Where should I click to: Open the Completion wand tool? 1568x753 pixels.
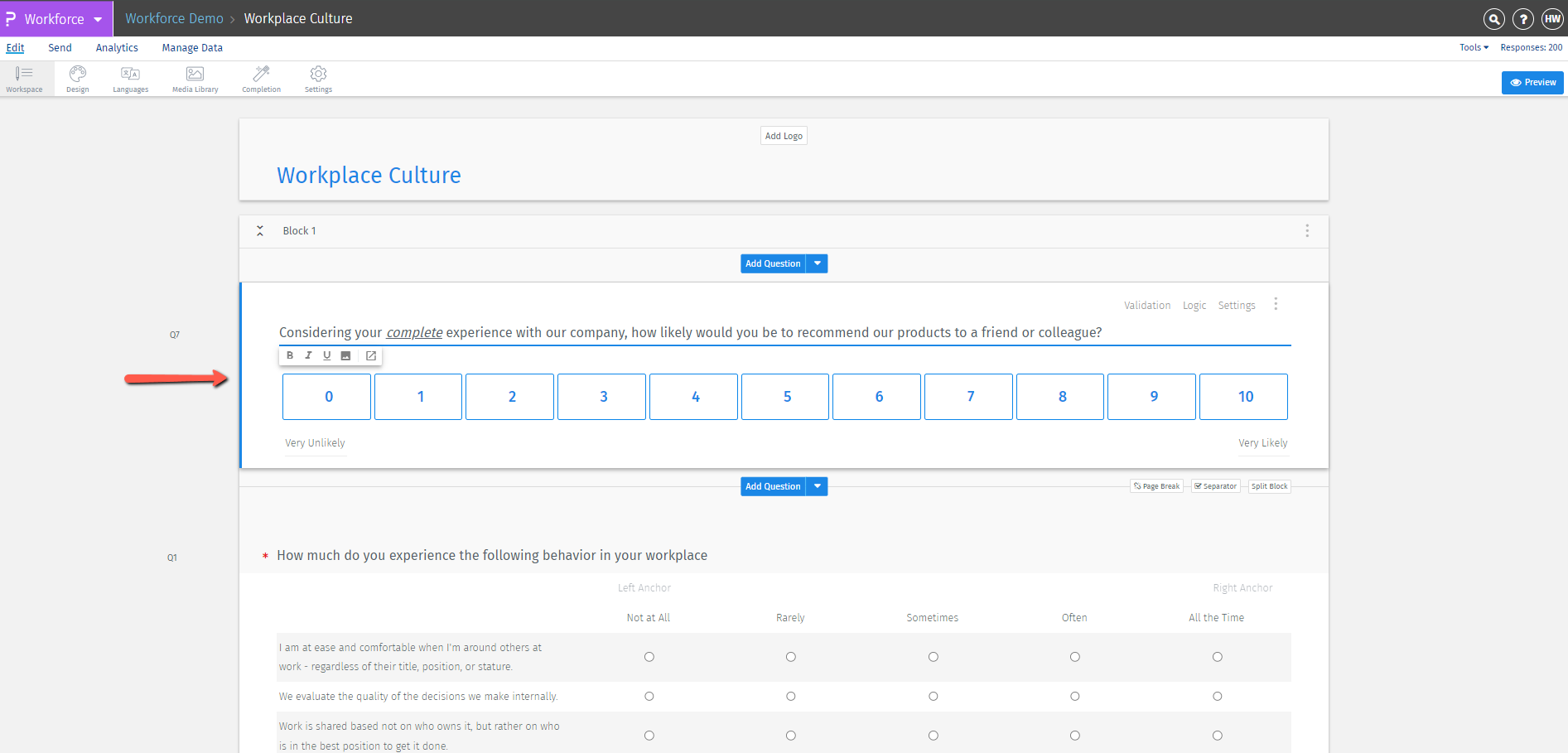[261, 79]
